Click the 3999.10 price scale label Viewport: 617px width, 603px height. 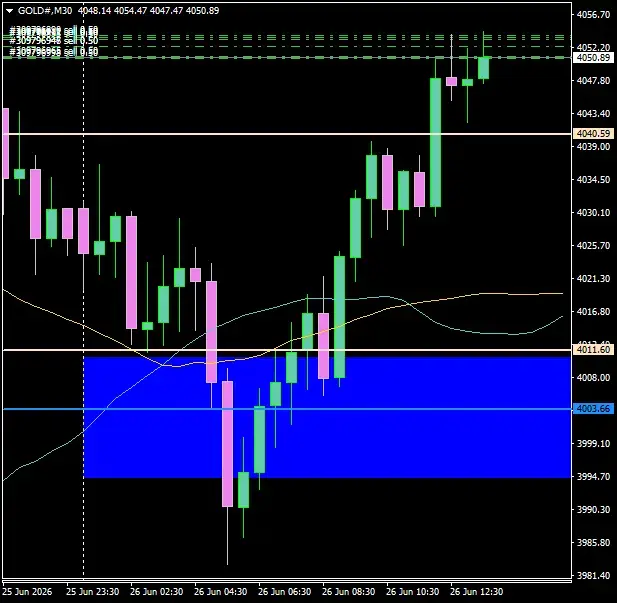pyautogui.click(x=593, y=444)
